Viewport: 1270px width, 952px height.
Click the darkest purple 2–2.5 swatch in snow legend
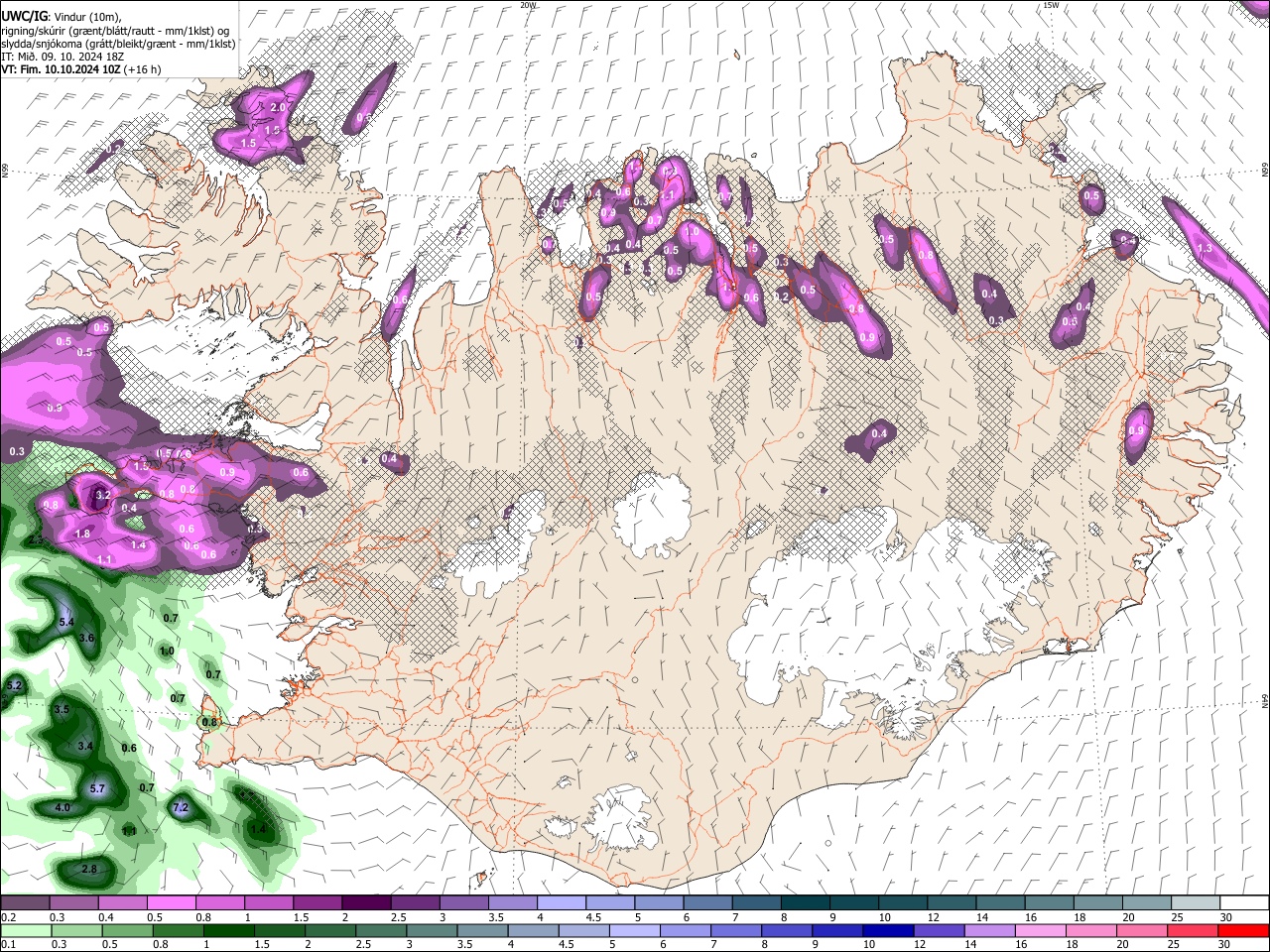[366, 902]
